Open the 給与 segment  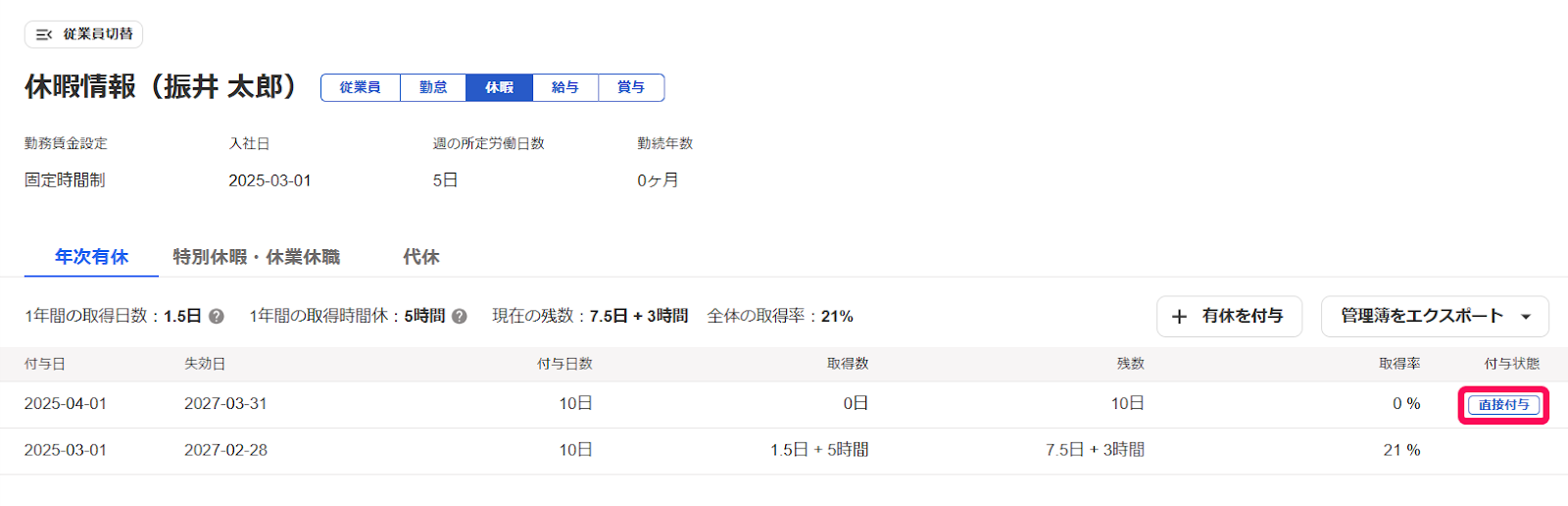tap(565, 87)
